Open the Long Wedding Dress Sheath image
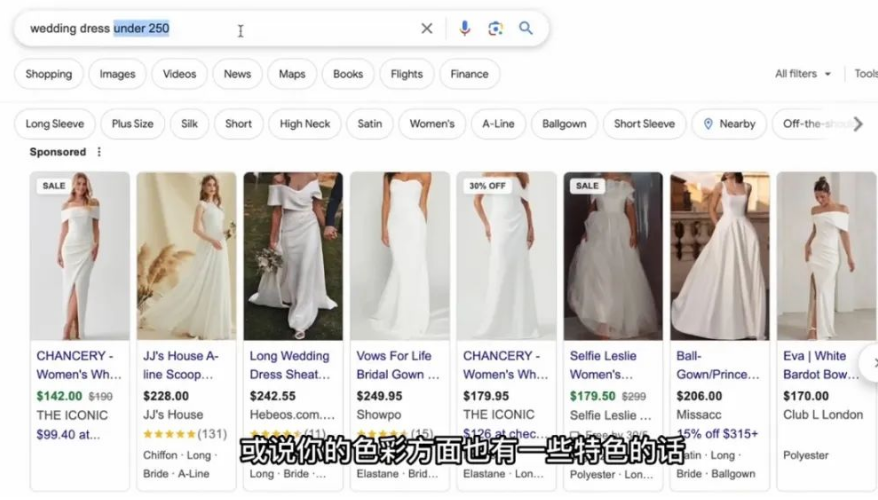The image size is (878, 500). (293, 256)
